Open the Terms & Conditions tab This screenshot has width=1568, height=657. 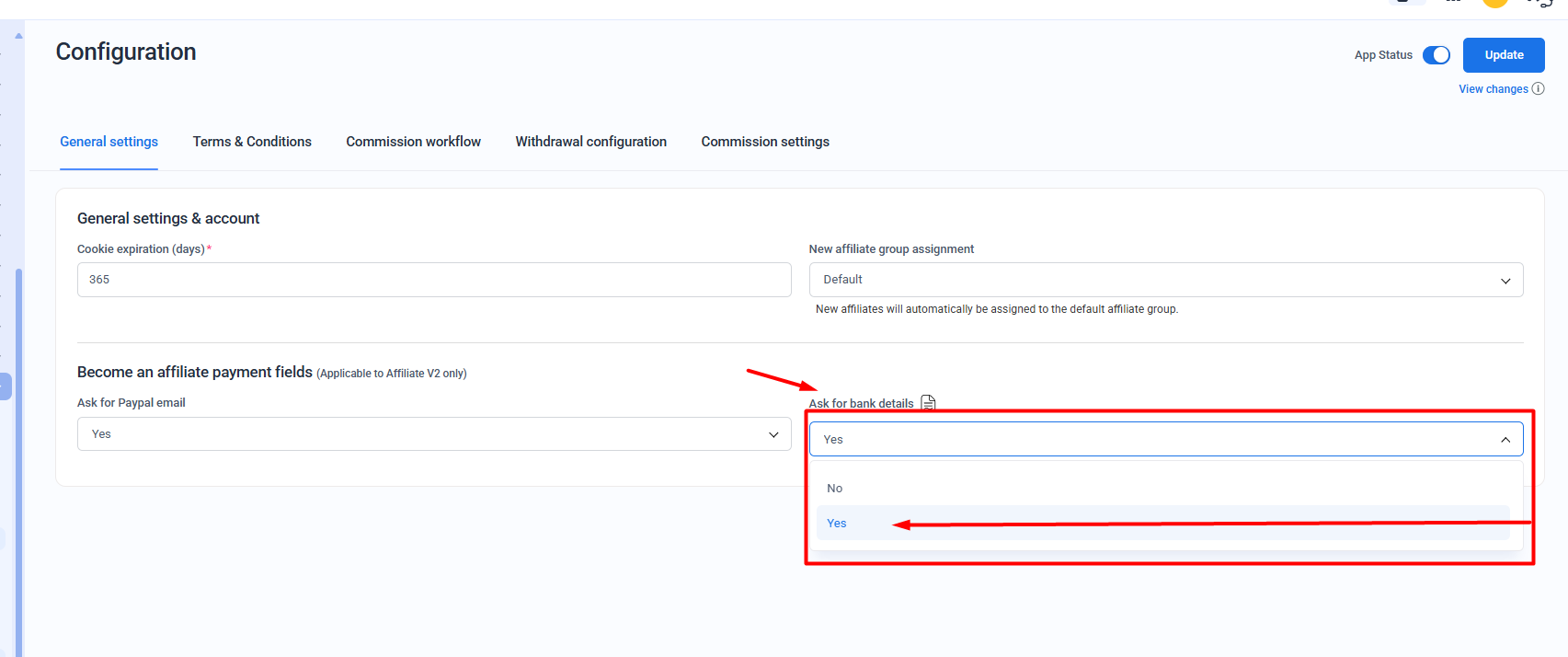click(x=252, y=142)
